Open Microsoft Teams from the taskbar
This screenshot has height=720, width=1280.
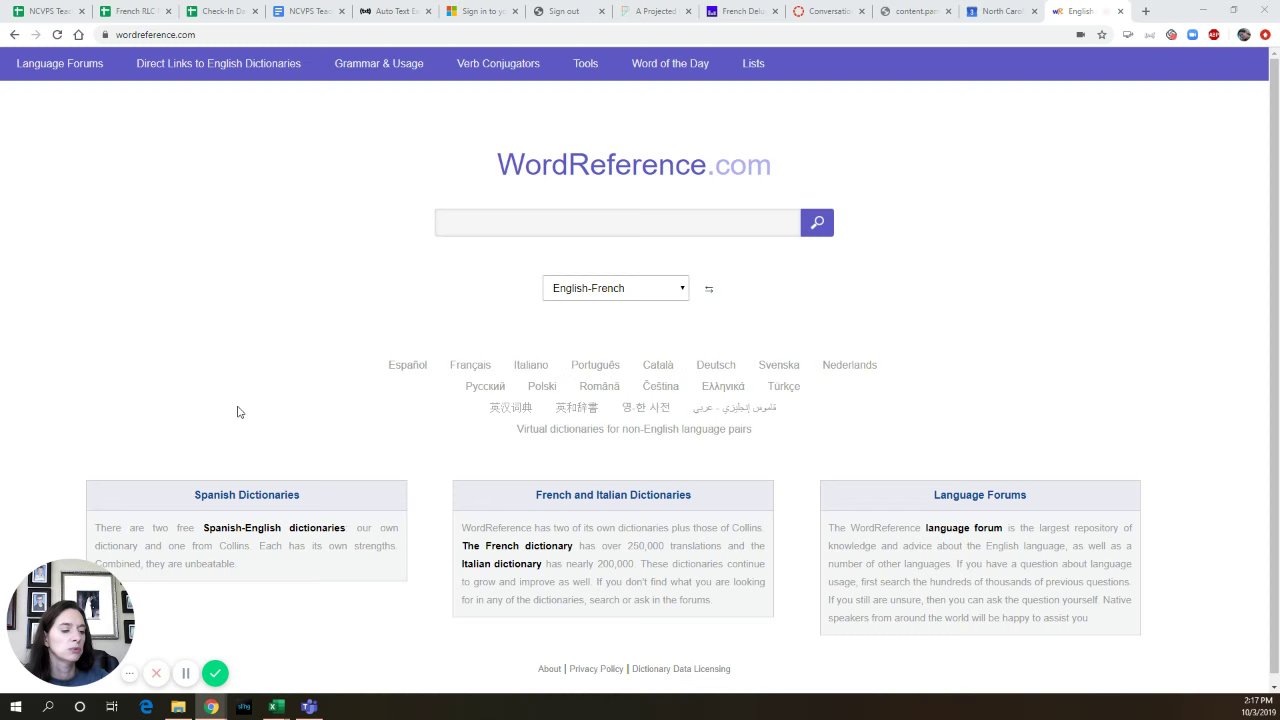click(x=308, y=707)
